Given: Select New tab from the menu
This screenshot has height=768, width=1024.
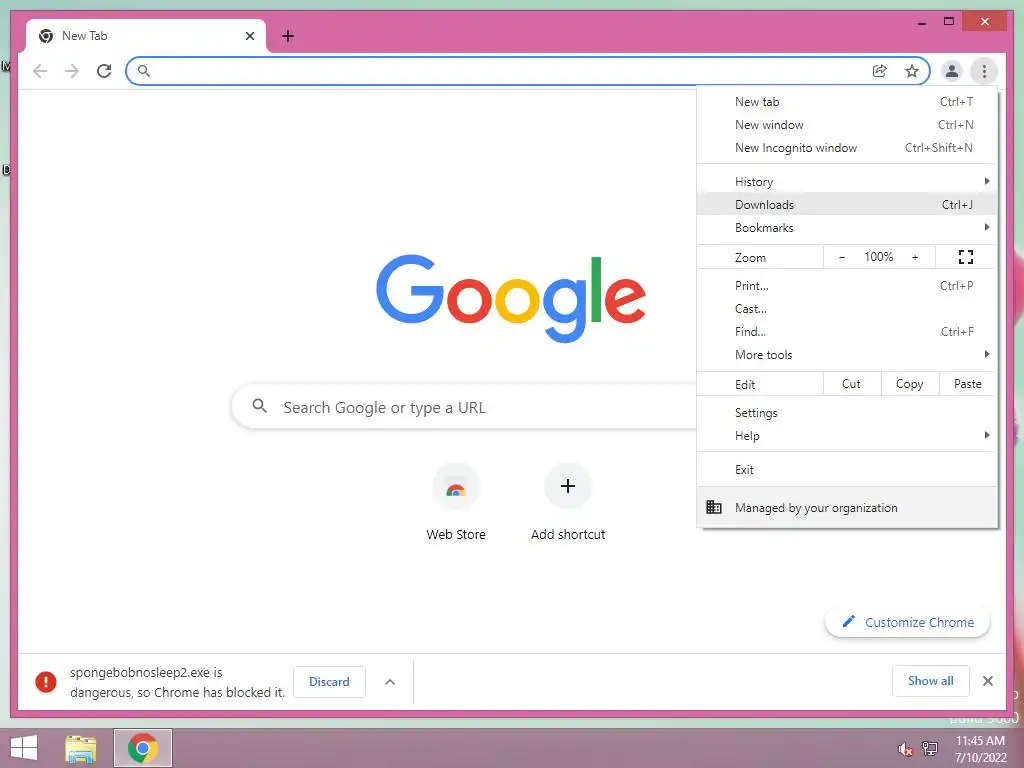Looking at the screenshot, I should (847, 102).
